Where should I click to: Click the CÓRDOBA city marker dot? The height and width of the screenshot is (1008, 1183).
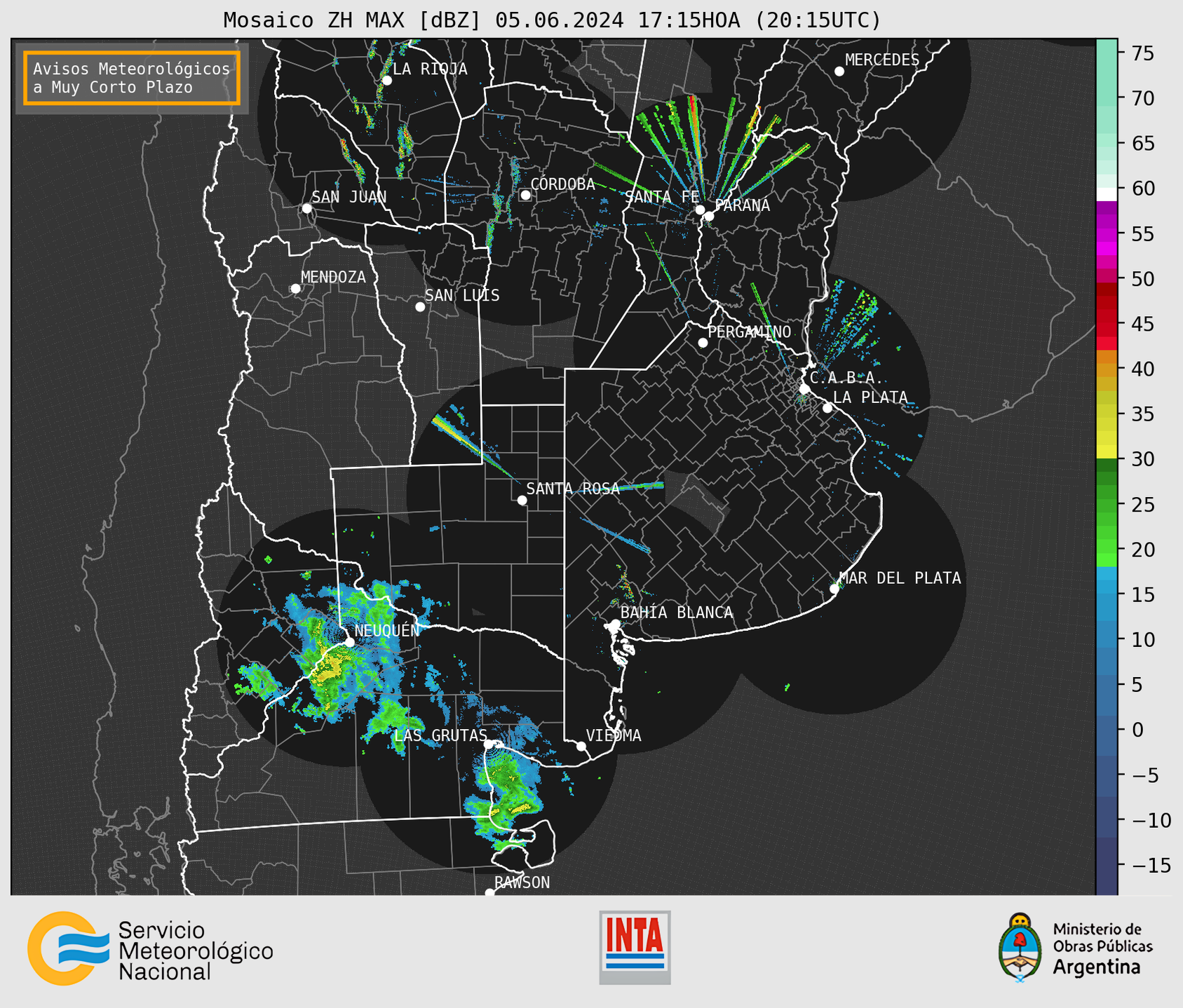525,195
